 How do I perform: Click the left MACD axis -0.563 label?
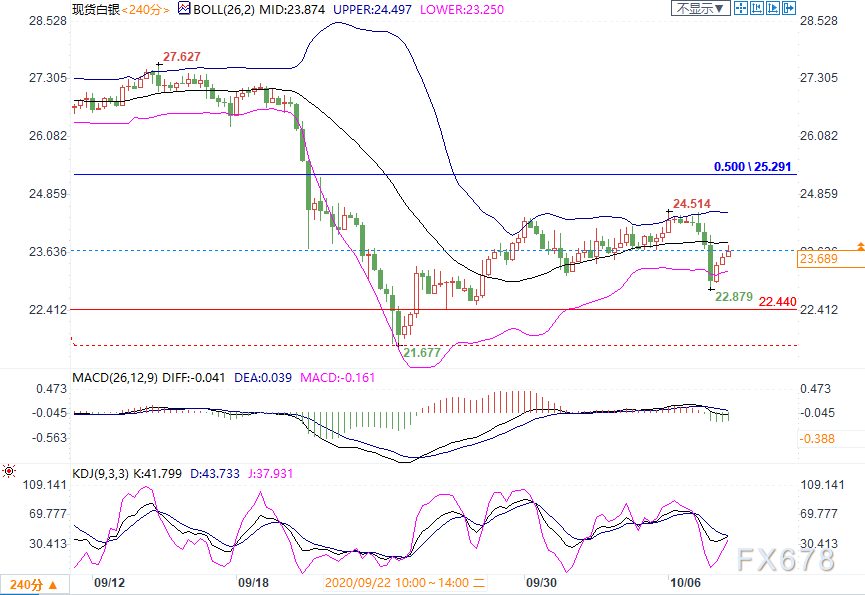(49, 438)
